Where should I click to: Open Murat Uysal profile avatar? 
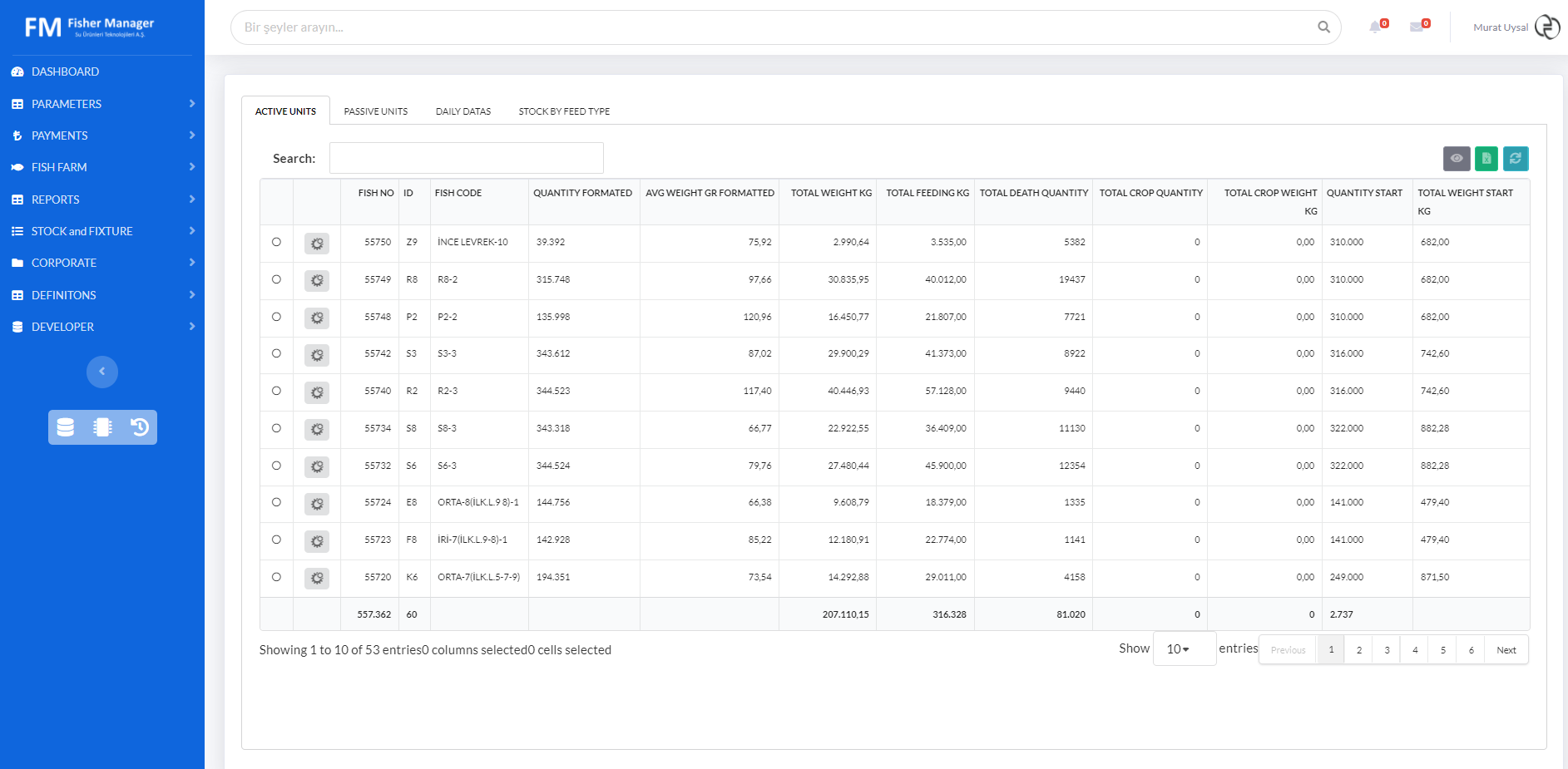[1547, 27]
